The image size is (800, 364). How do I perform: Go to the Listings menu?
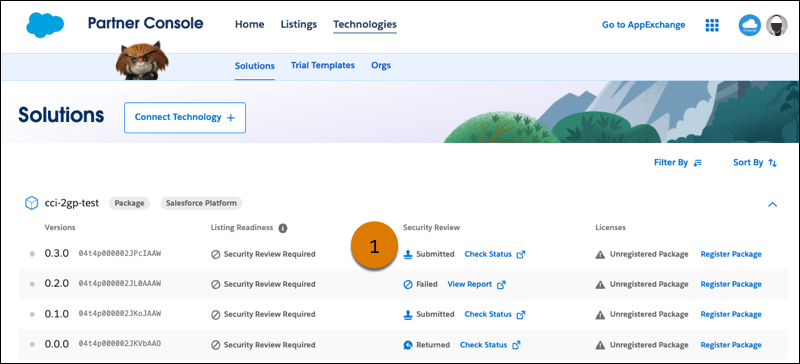(298, 24)
